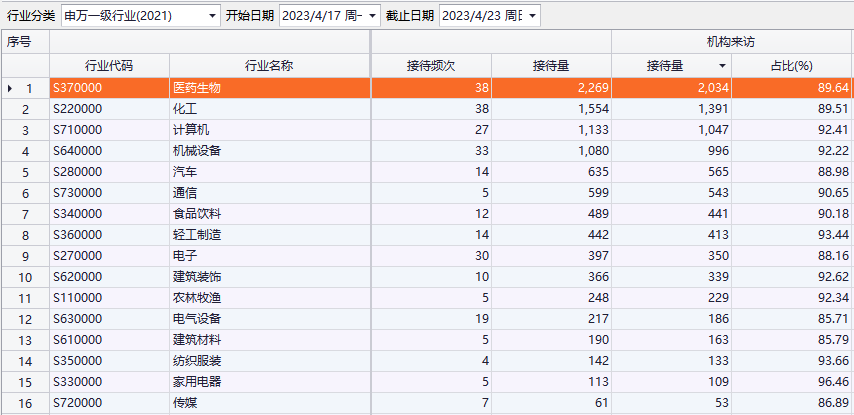
Task: Select row number 10 header cell
Action: (x=24, y=277)
